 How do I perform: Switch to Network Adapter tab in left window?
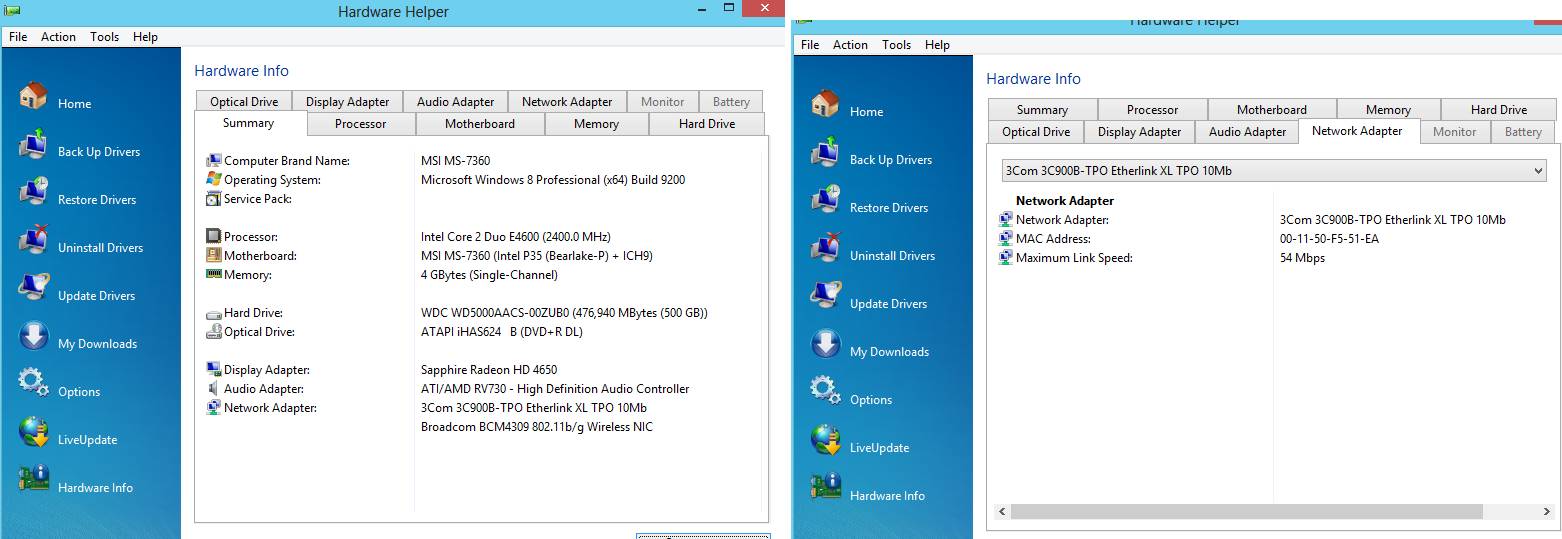point(567,102)
